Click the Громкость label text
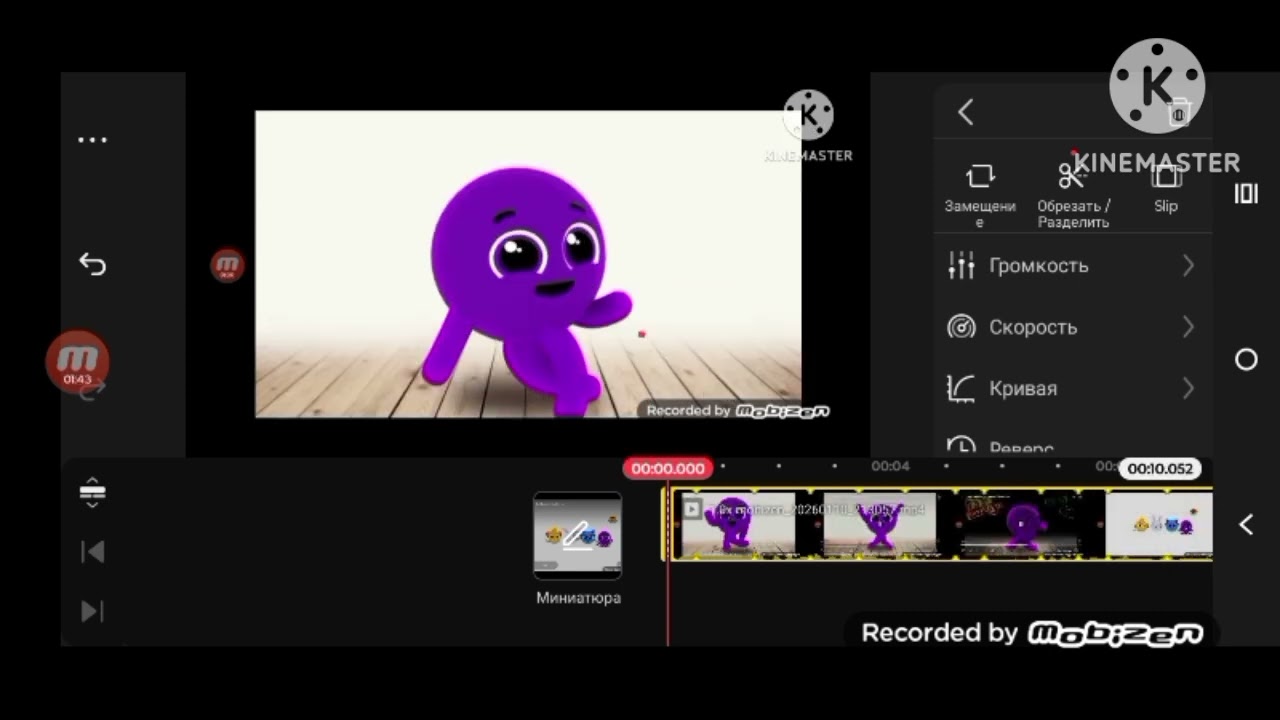Screen dimensions: 1280x720 [1039, 266]
